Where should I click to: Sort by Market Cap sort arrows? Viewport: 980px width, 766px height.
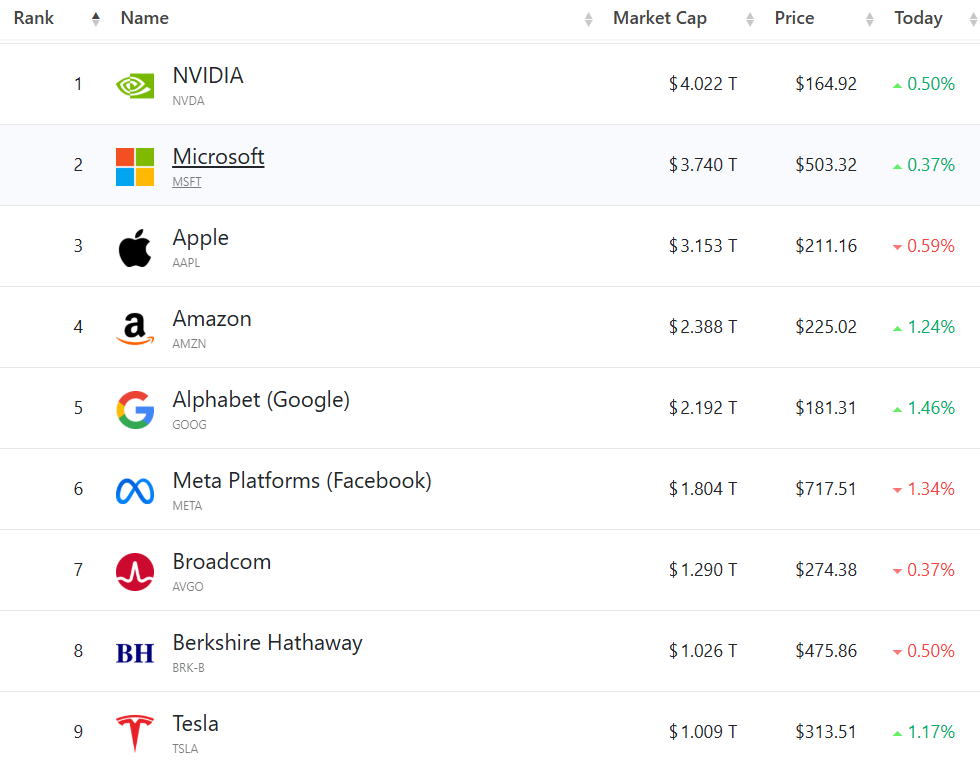pos(750,19)
